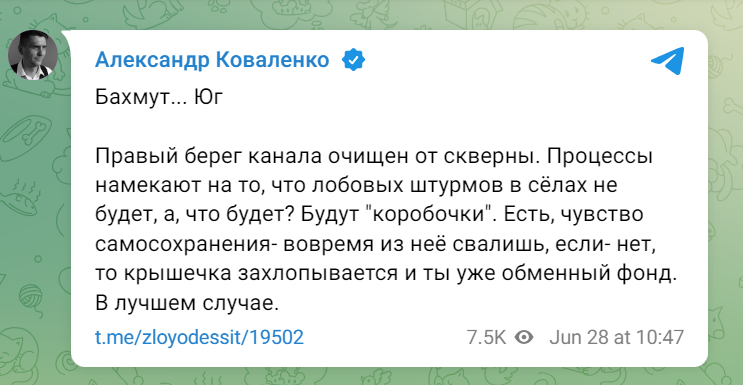Click the 7.5K view count
743x385 pixels.
(x=486, y=338)
